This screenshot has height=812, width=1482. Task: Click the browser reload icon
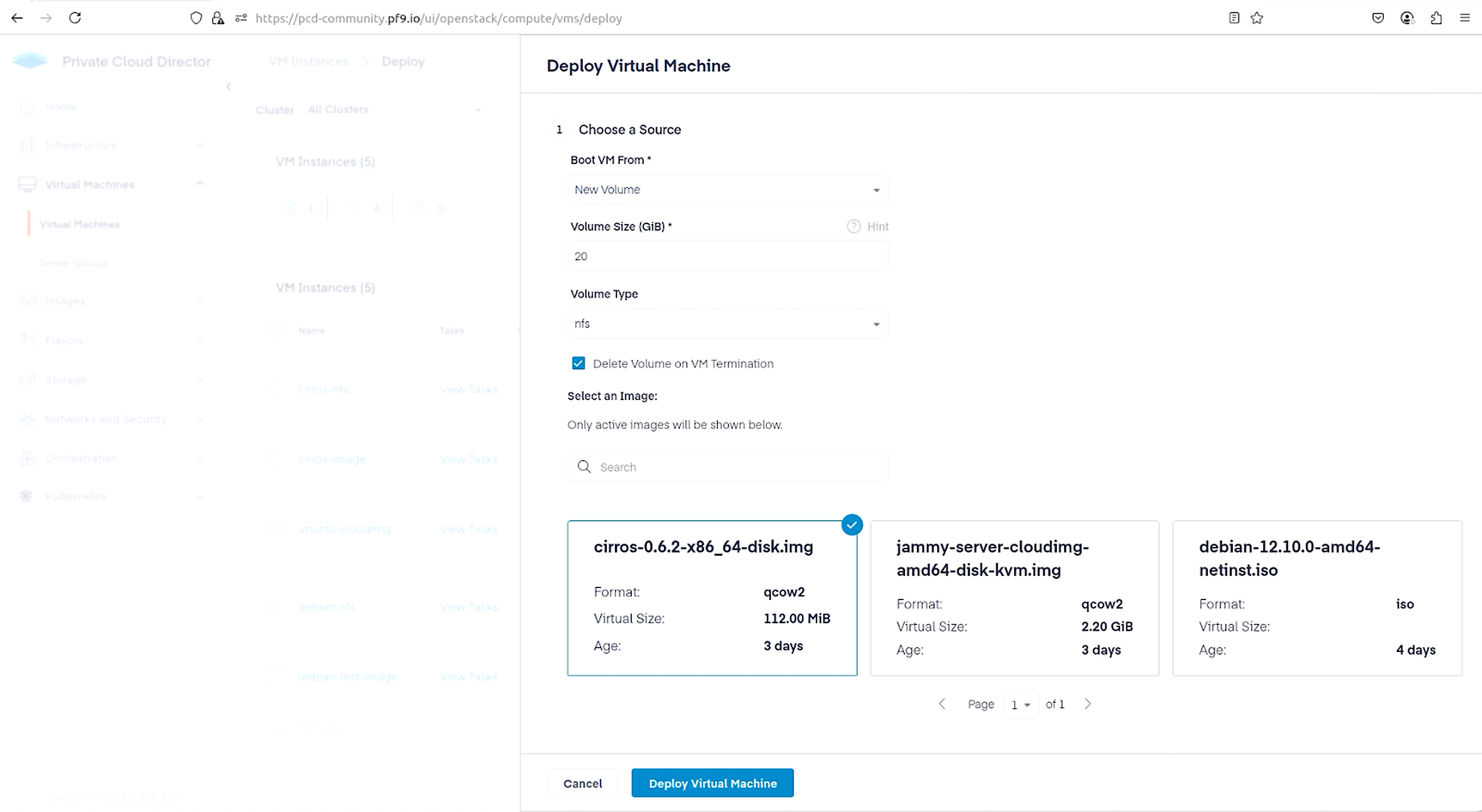click(75, 18)
